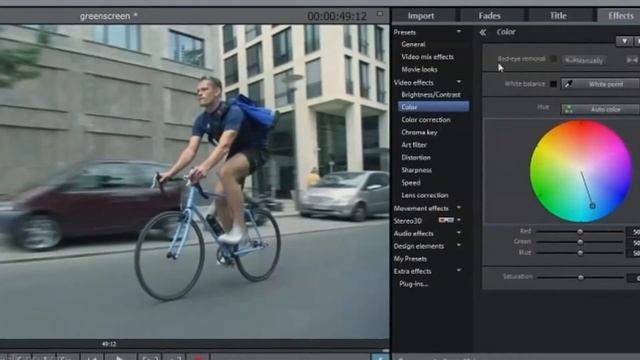Click the Saturation slider handle

point(580,278)
